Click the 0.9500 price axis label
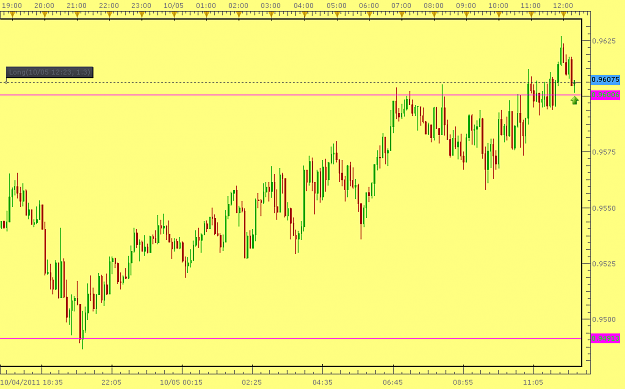The image size is (625, 389). tap(604, 319)
